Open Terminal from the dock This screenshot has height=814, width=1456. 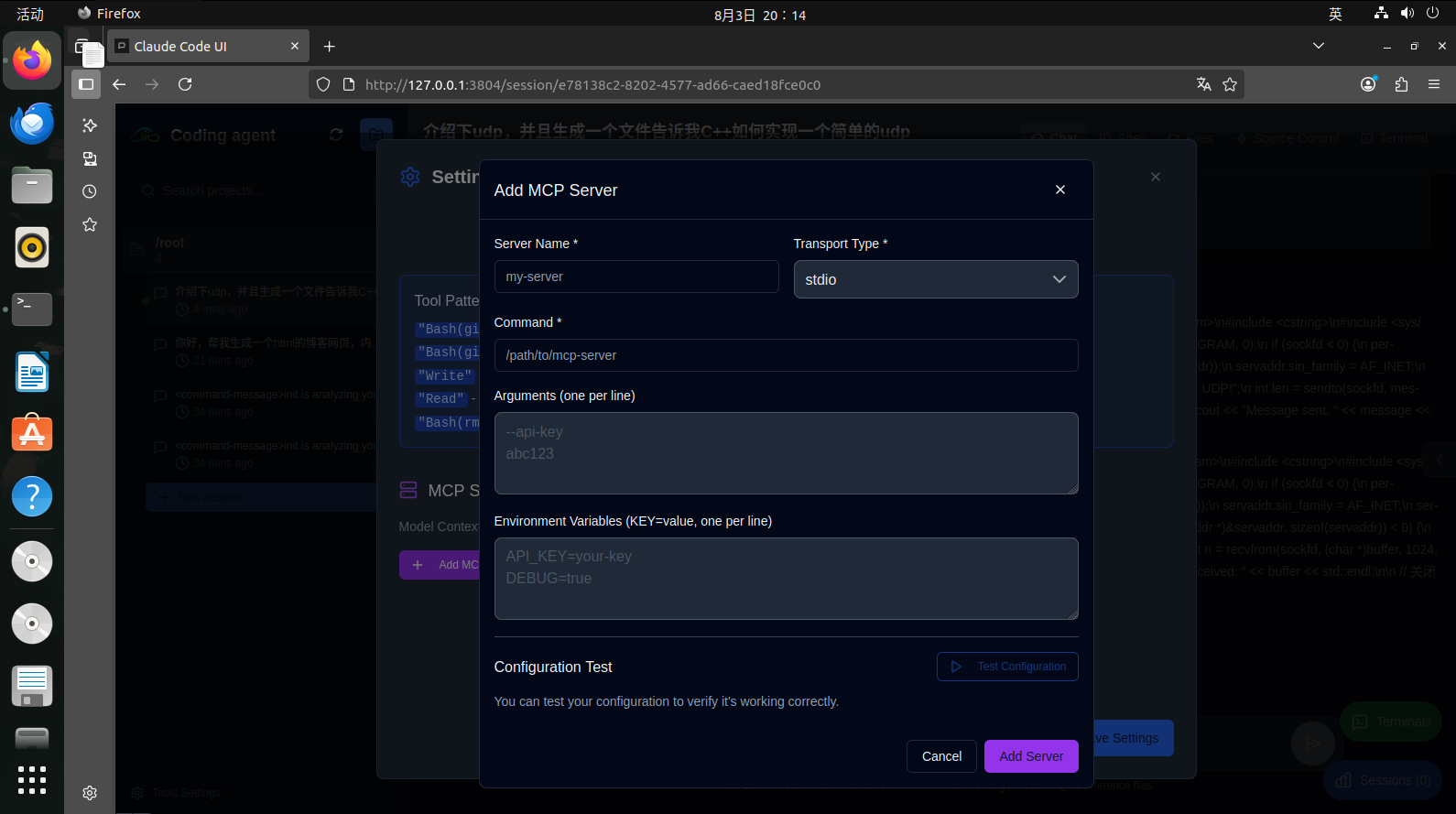(32, 309)
